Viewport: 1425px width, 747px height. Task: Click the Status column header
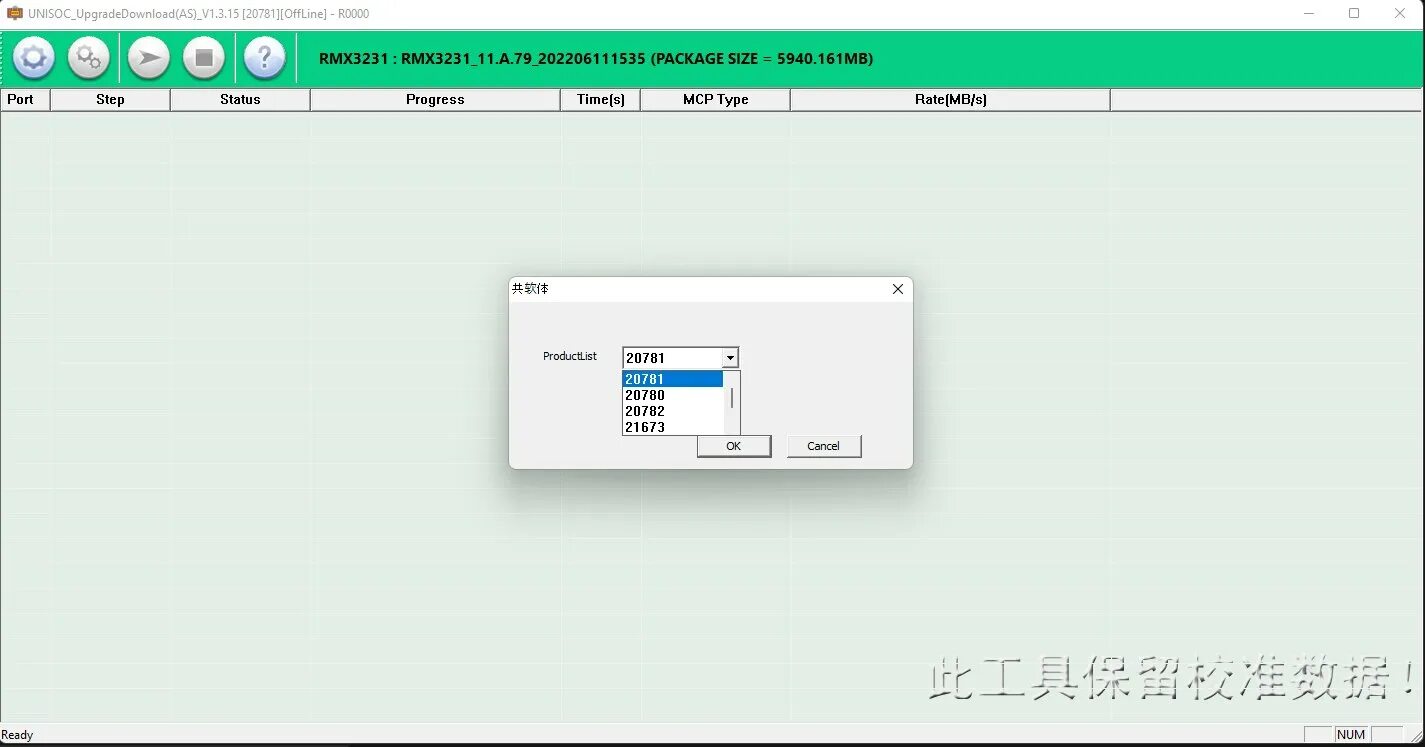(240, 99)
